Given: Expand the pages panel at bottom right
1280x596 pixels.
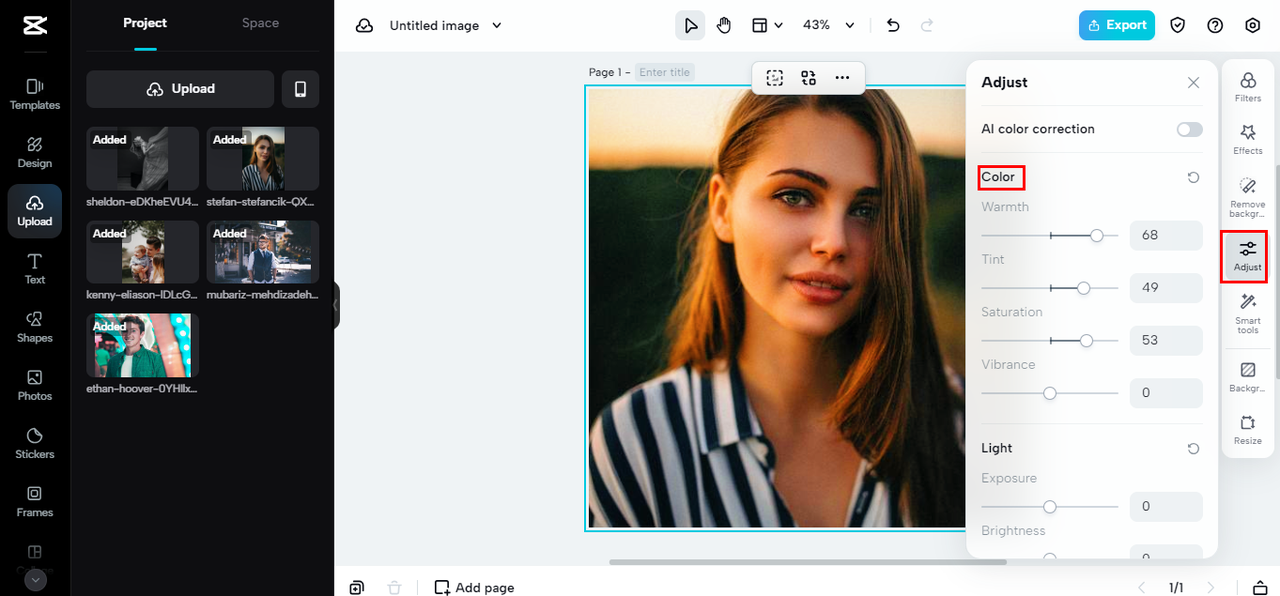Looking at the screenshot, I should (1261, 588).
